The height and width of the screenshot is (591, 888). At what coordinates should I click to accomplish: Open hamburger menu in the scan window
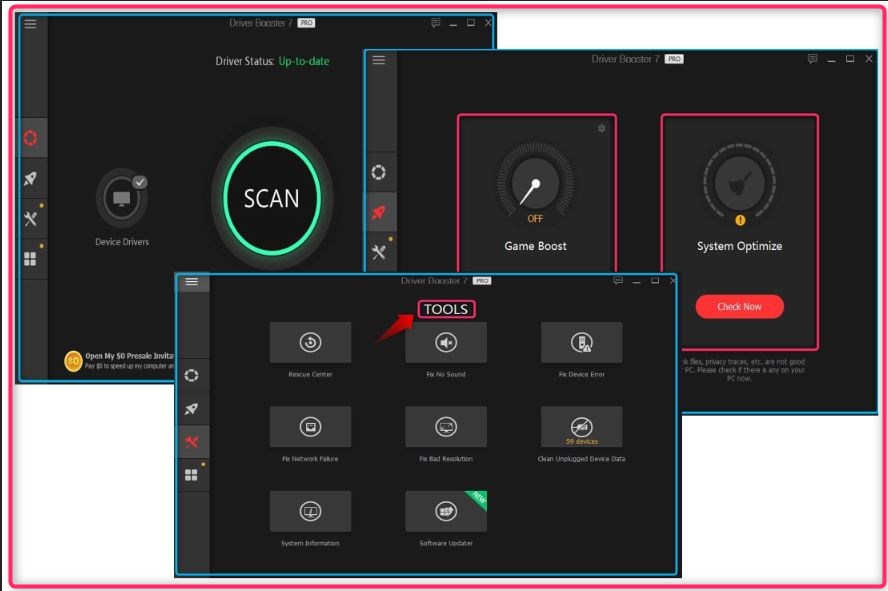tap(31, 24)
